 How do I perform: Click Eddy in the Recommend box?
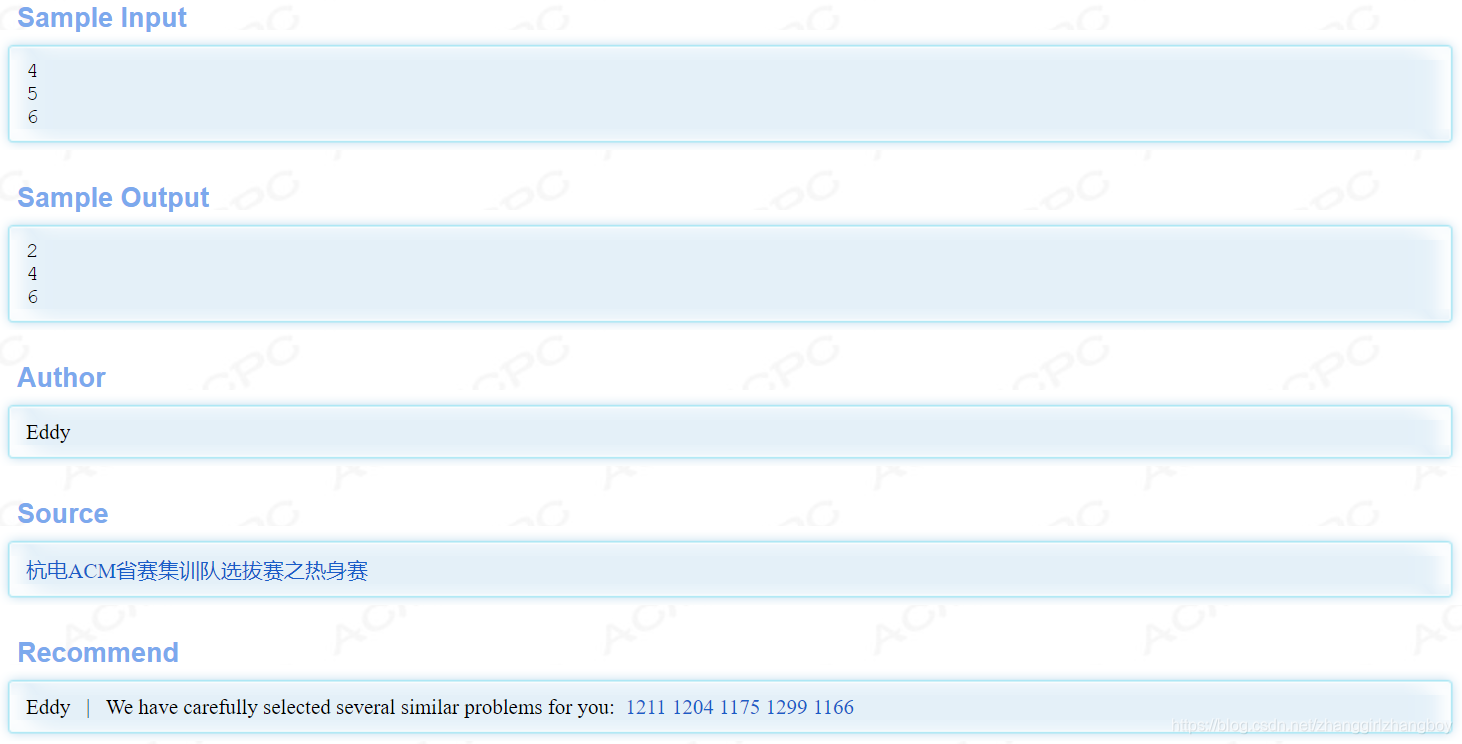[x=48, y=708]
